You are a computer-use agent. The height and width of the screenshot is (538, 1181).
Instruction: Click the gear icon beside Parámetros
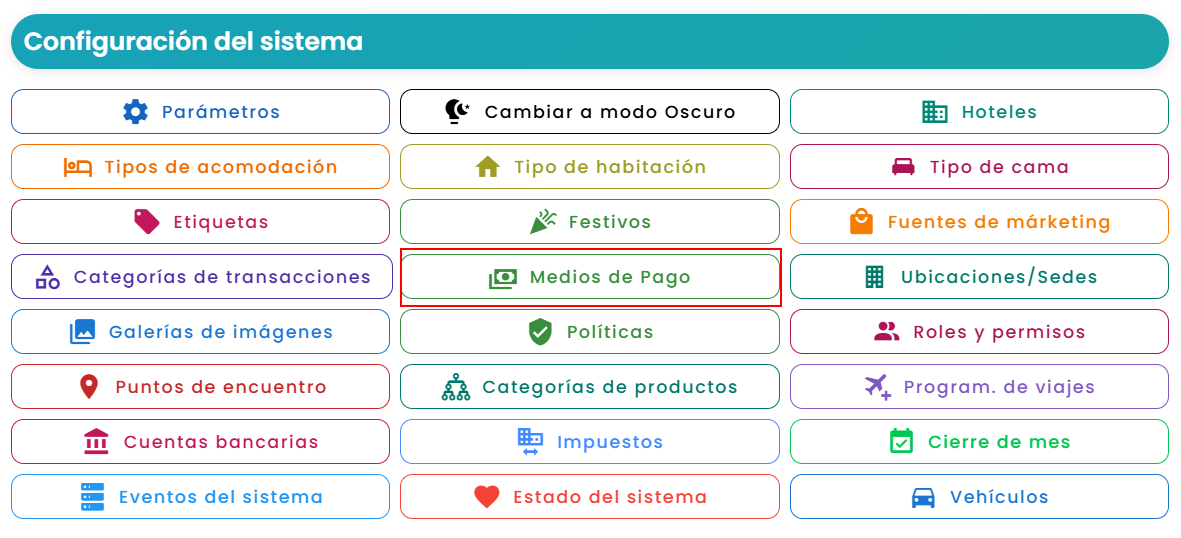pyautogui.click(x=136, y=112)
